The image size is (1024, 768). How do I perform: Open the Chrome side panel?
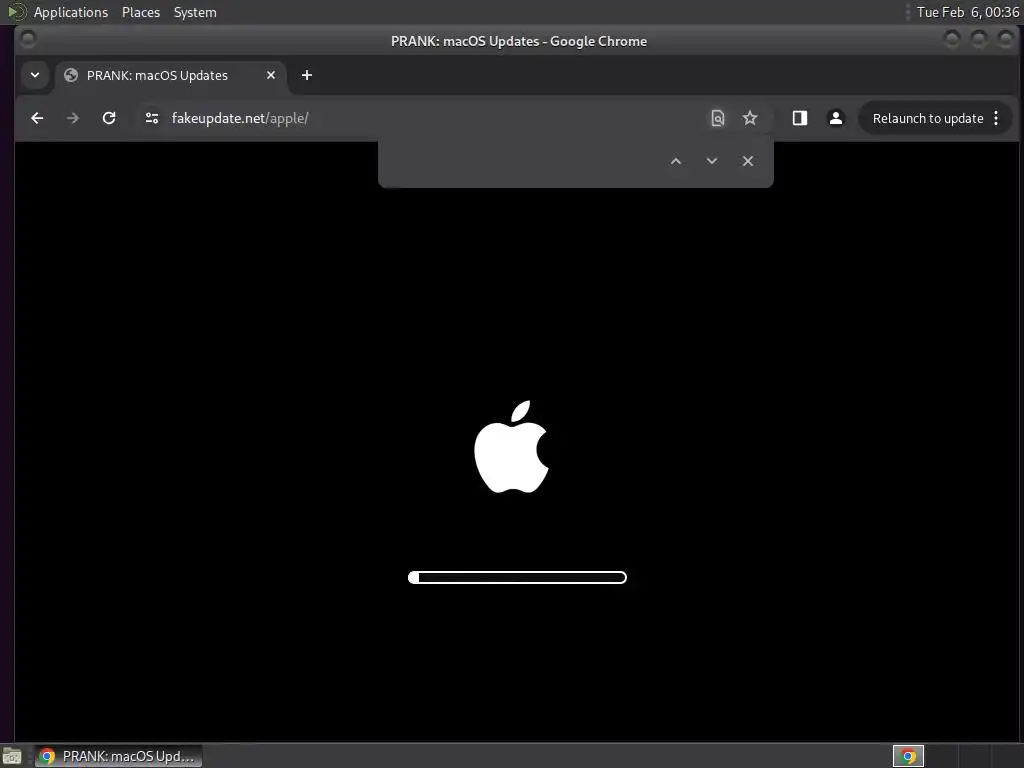(800, 118)
